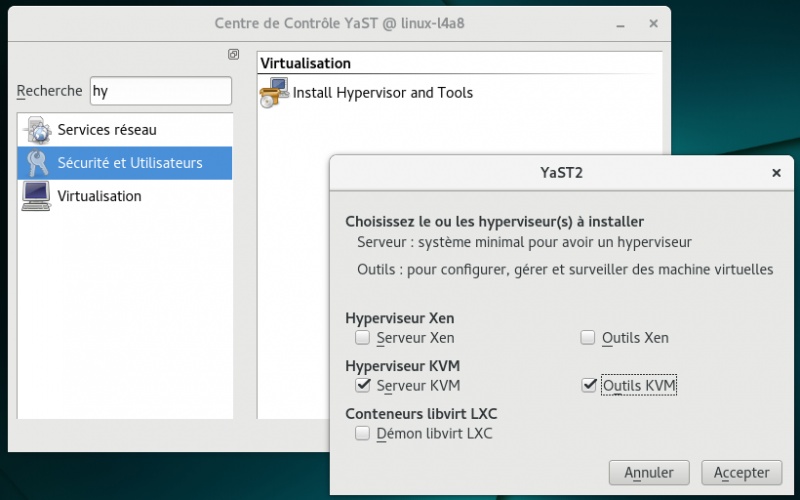Click the Choisissez hyperviseur(s) à installer title
800x500 pixels.
494,221
